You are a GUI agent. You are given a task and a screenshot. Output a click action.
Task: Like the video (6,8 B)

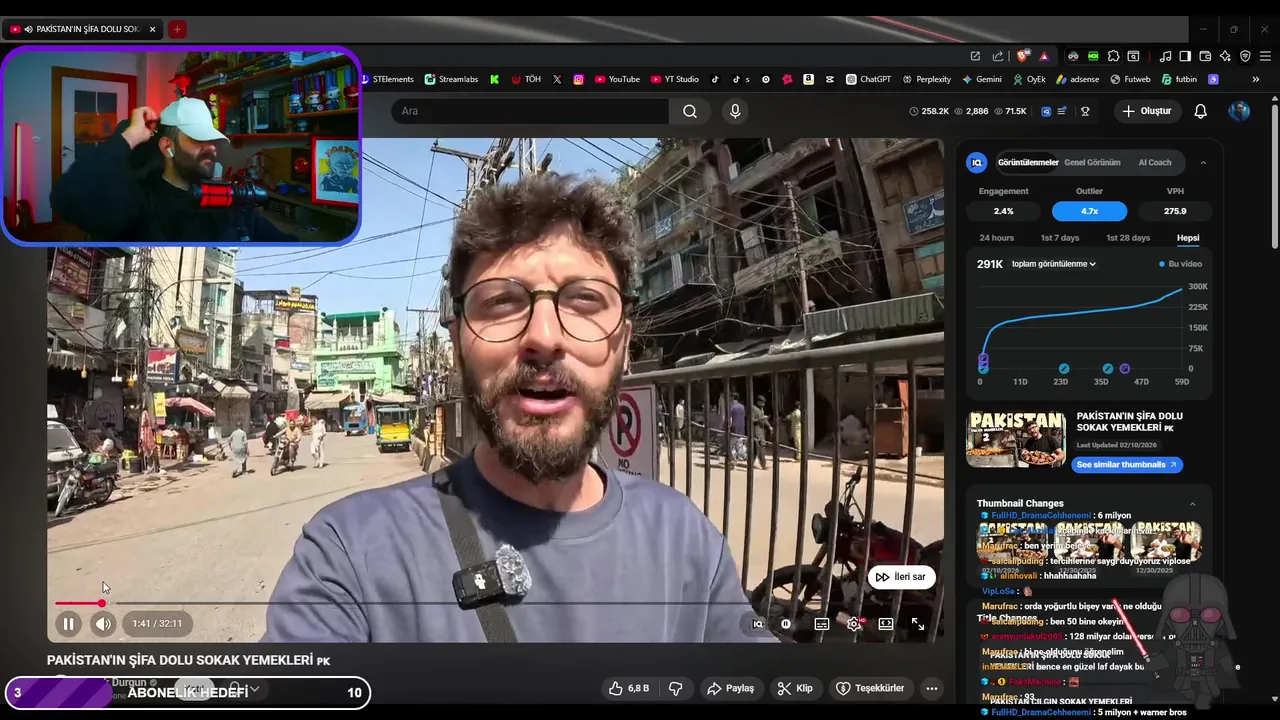[628, 688]
